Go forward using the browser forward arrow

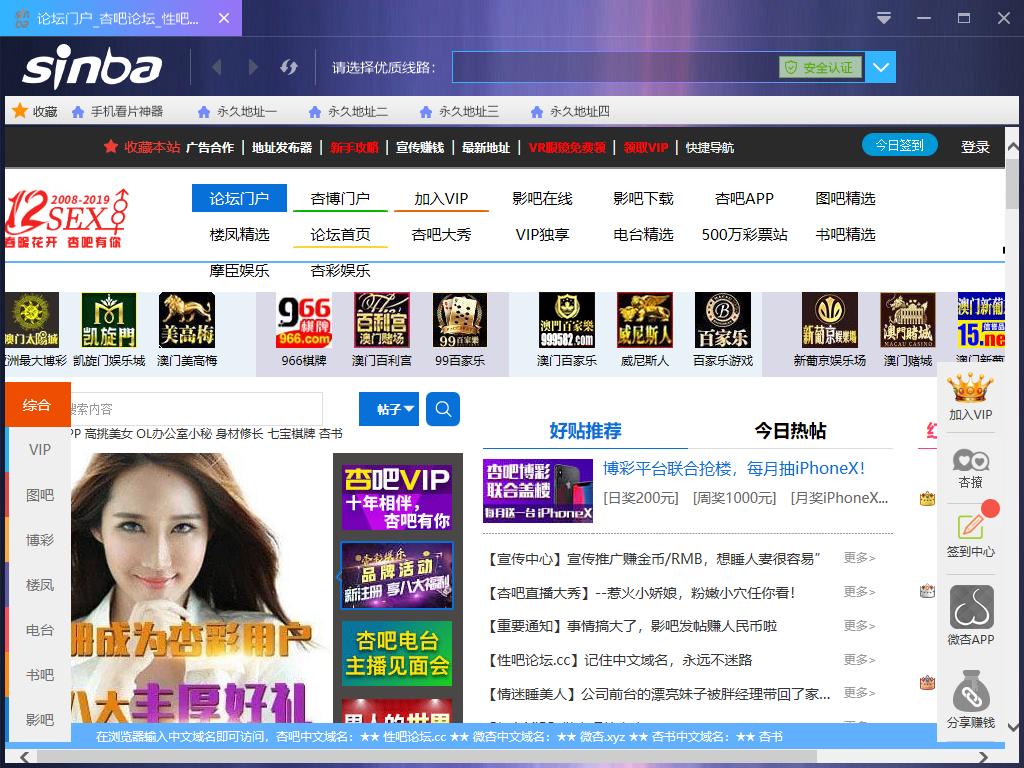click(x=253, y=67)
